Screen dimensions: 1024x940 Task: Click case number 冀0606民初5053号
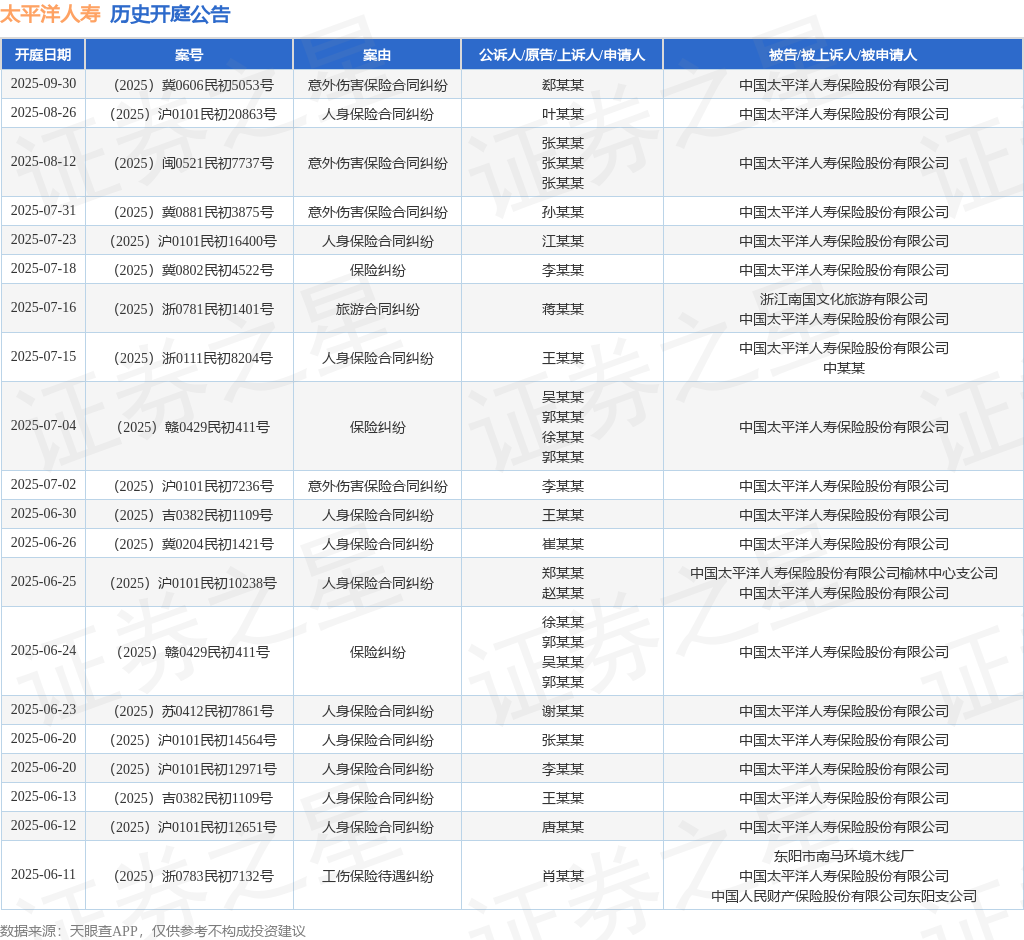click(193, 85)
